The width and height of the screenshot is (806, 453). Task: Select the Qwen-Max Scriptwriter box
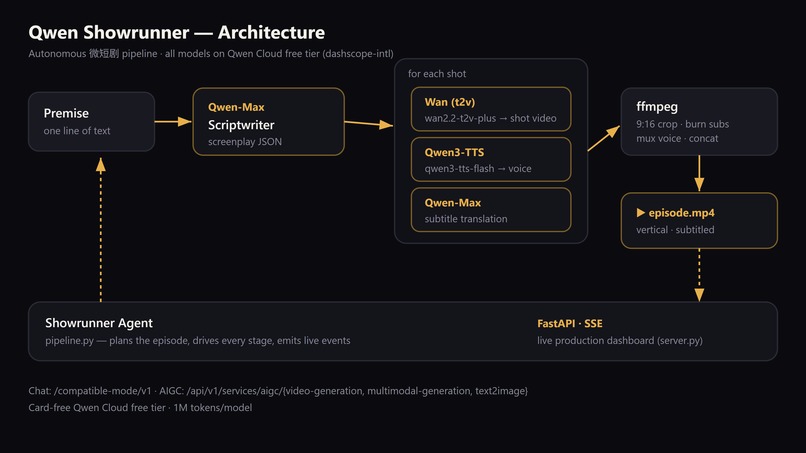tap(268, 121)
